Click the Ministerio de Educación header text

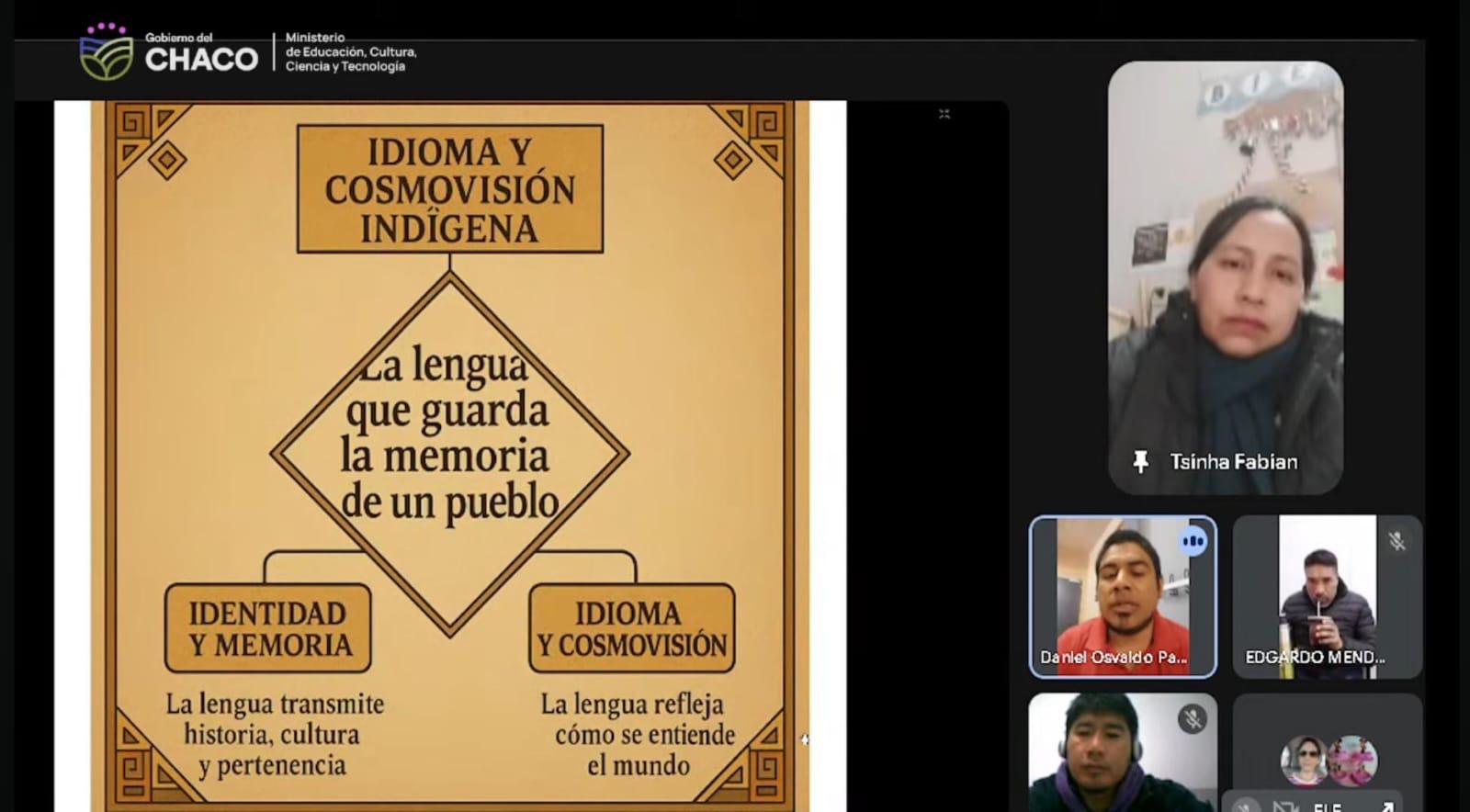coord(350,52)
